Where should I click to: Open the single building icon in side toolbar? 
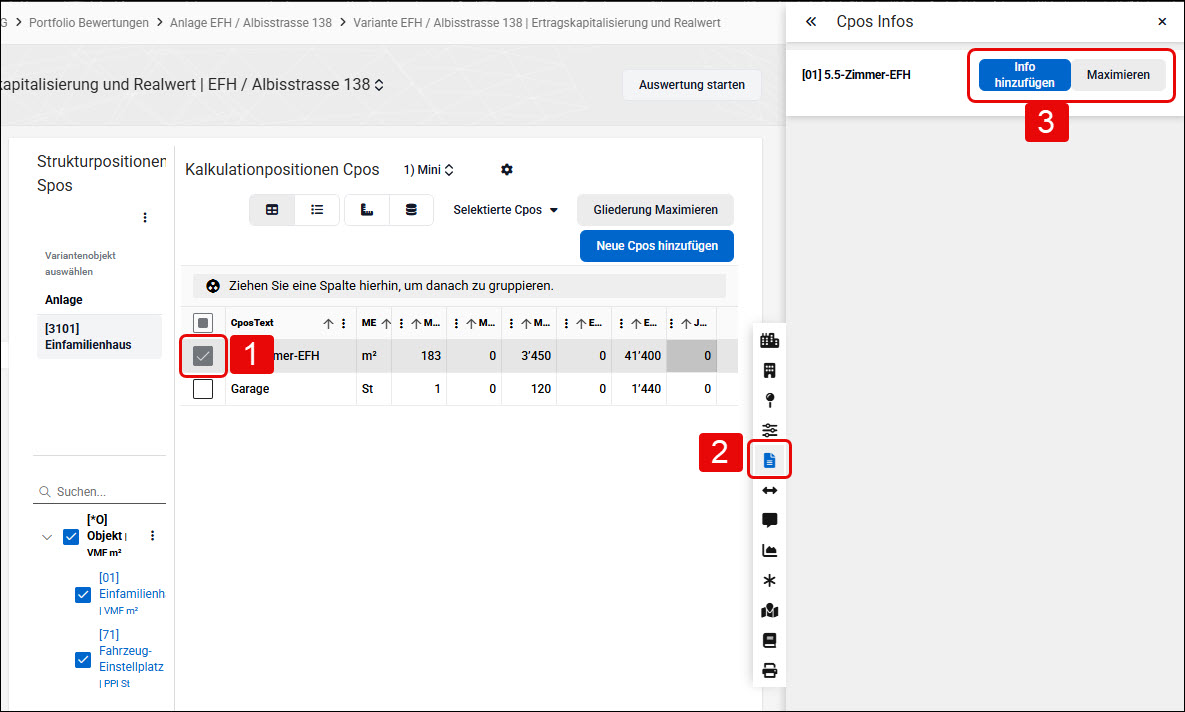pos(769,370)
